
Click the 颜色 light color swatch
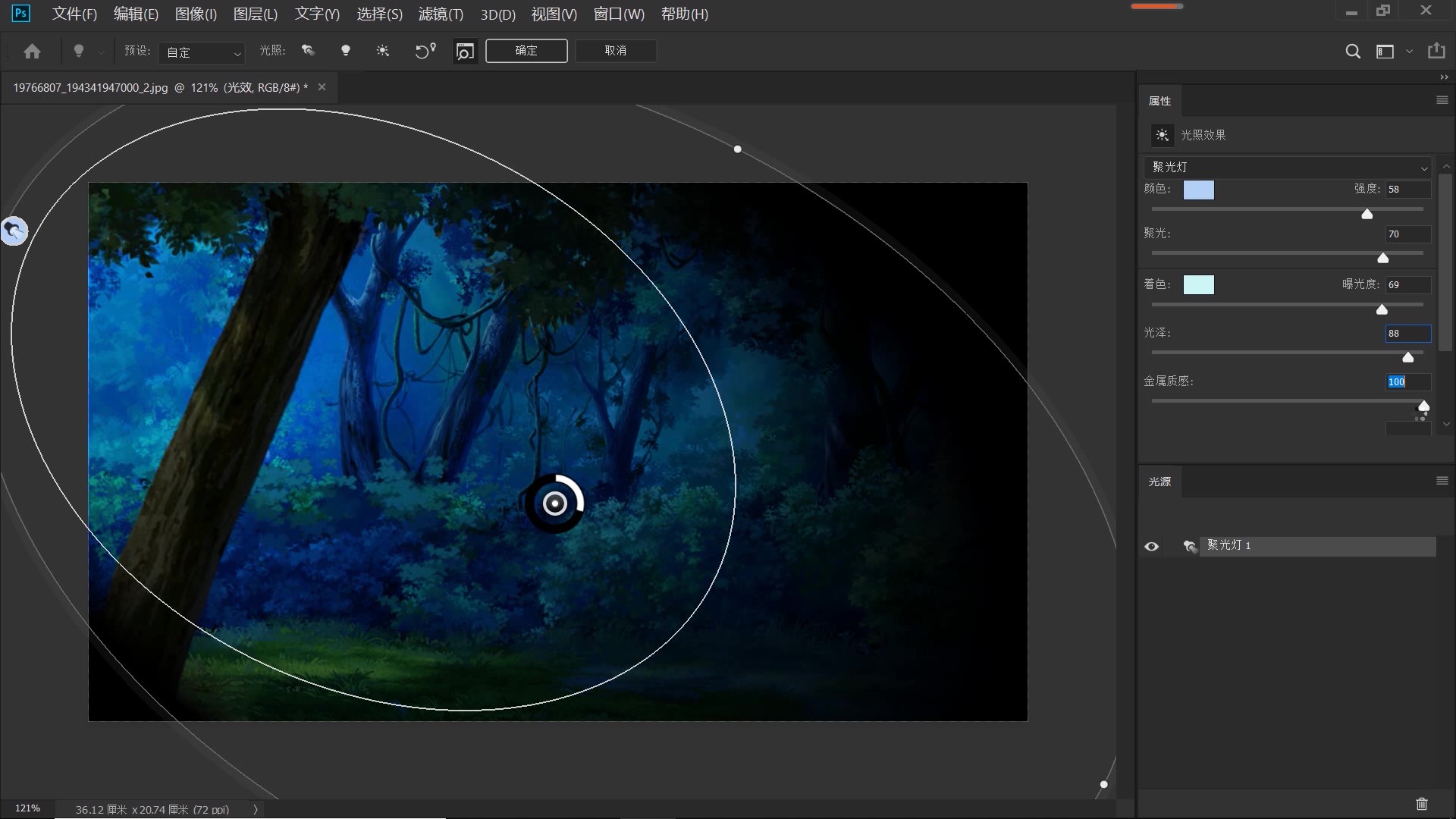(x=1198, y=190)
